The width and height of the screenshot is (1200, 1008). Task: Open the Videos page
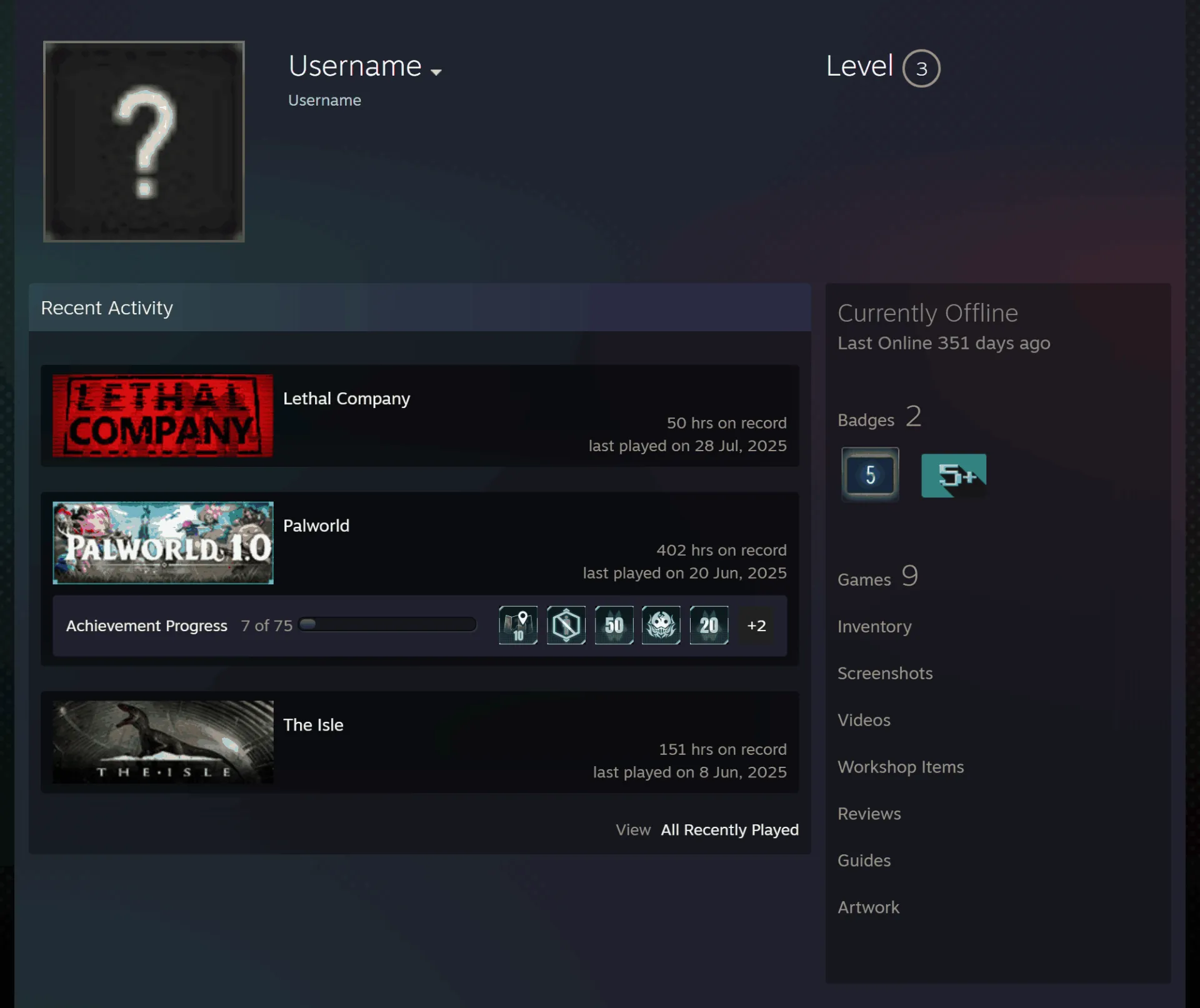click(x=864, y=720)
